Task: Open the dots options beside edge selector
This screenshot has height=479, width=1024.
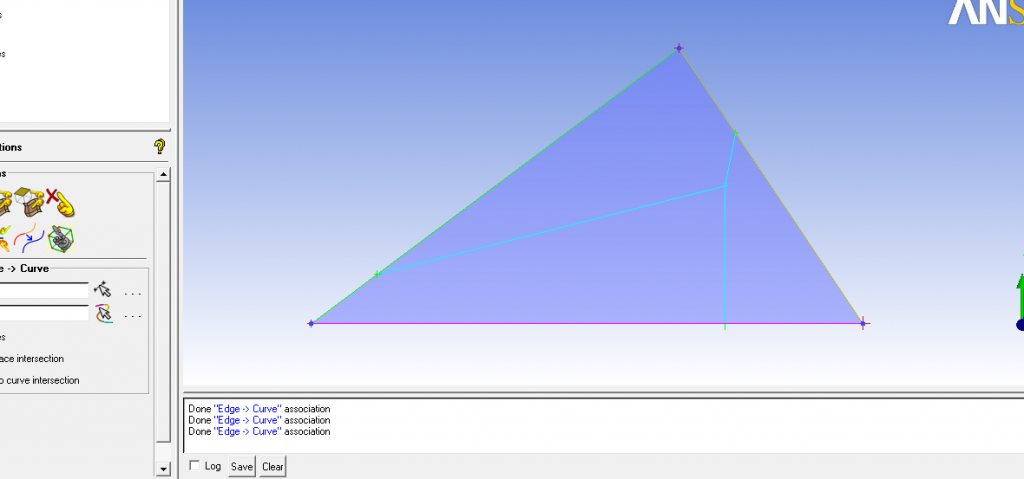Action: point(133,294)
